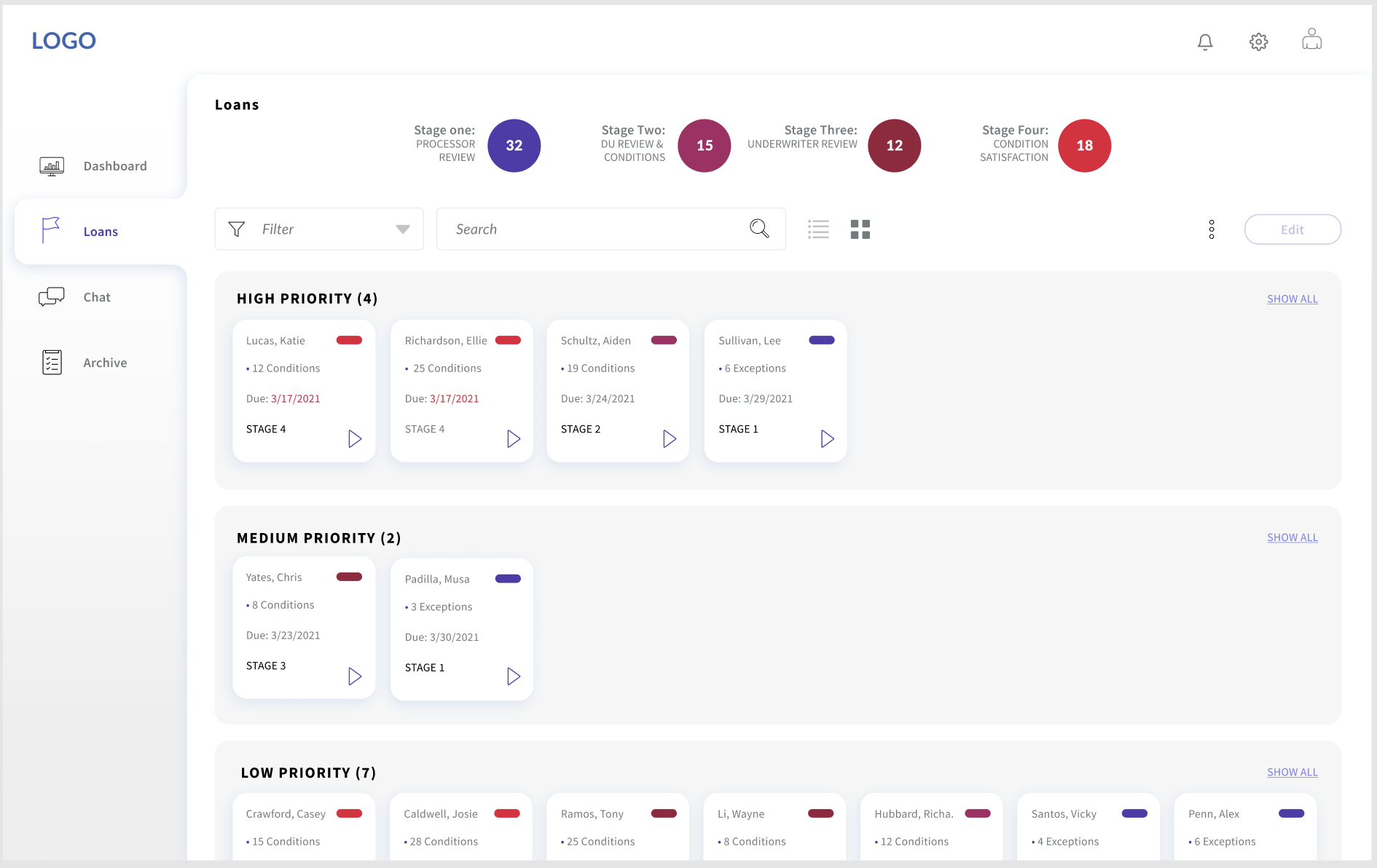1377x868 pixels.
Task: Click "Due: 3/23/2021" on Yates card
Action: (283, 636)
